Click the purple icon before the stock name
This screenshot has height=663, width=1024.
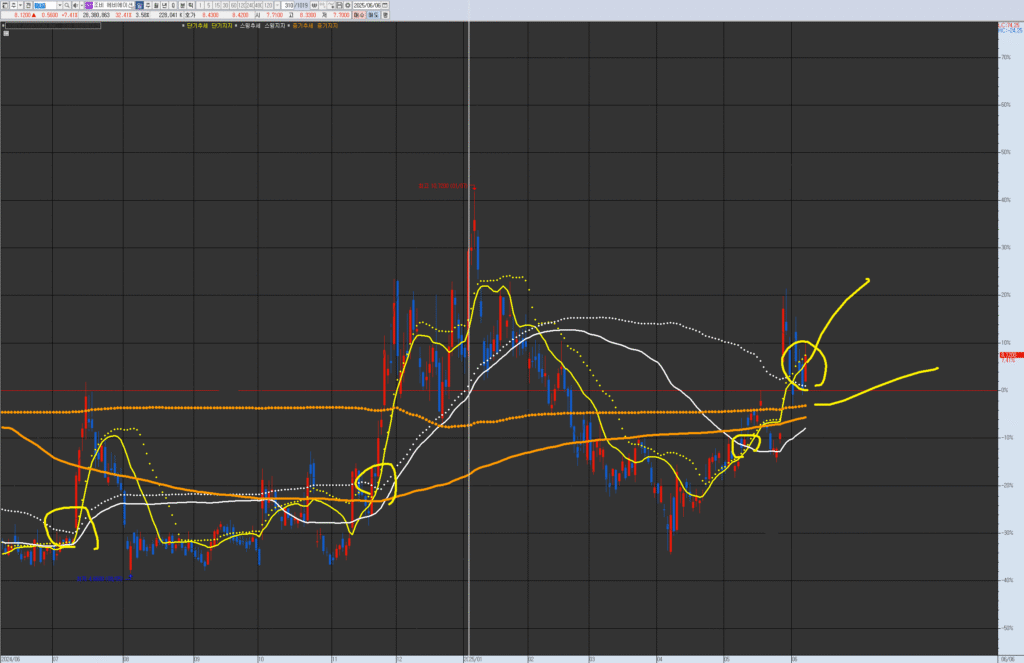pos(89,5)
